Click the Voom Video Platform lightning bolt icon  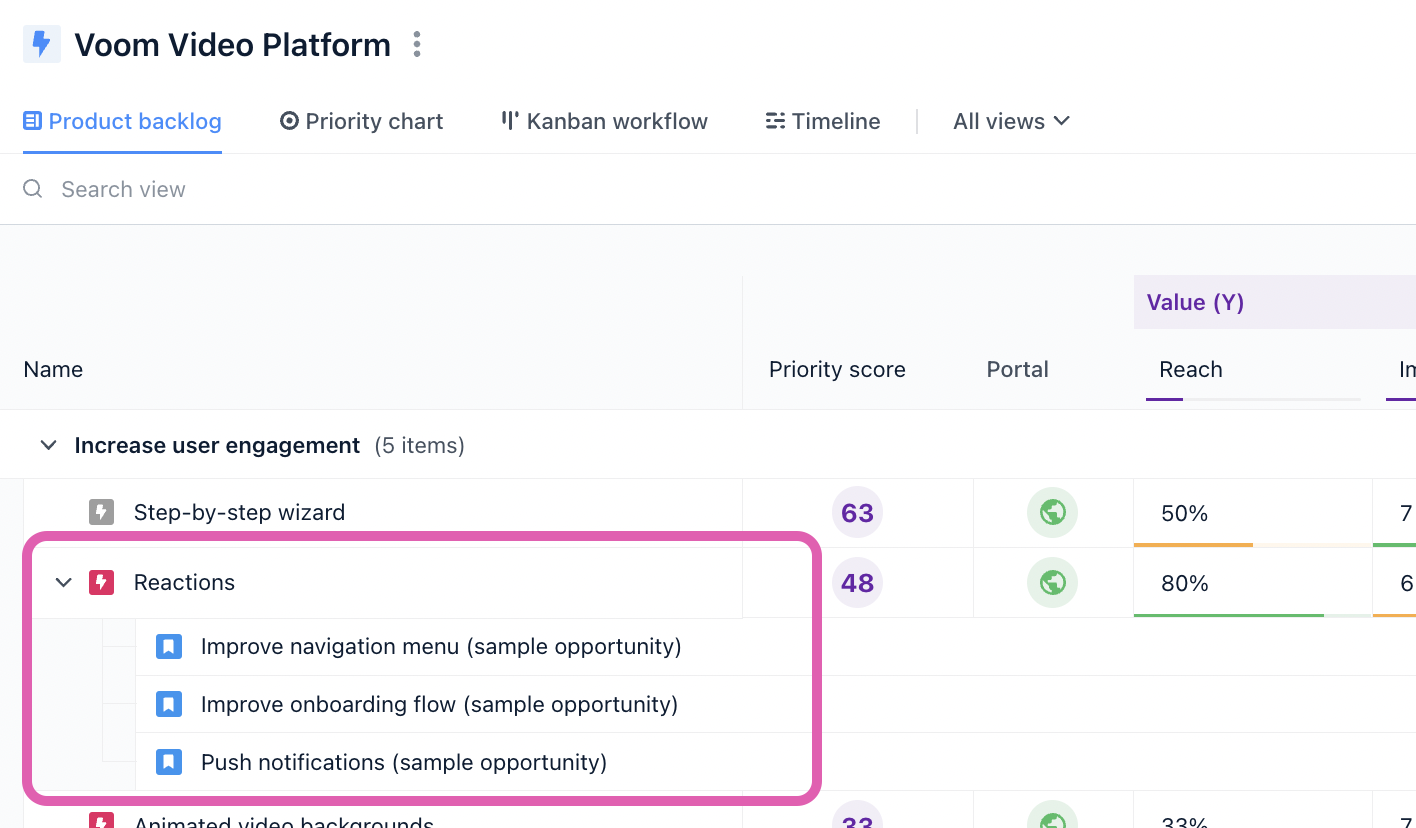41,44
